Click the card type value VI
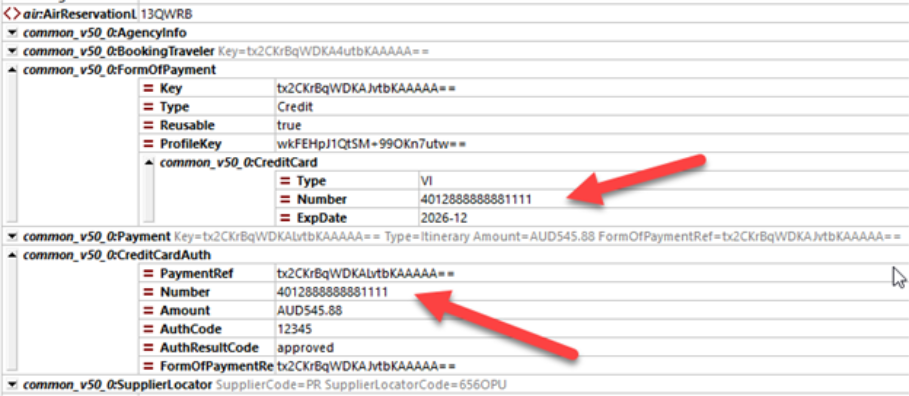Image resolution: width=909 pixels, height=396 pixels. (x=426, y=181)
